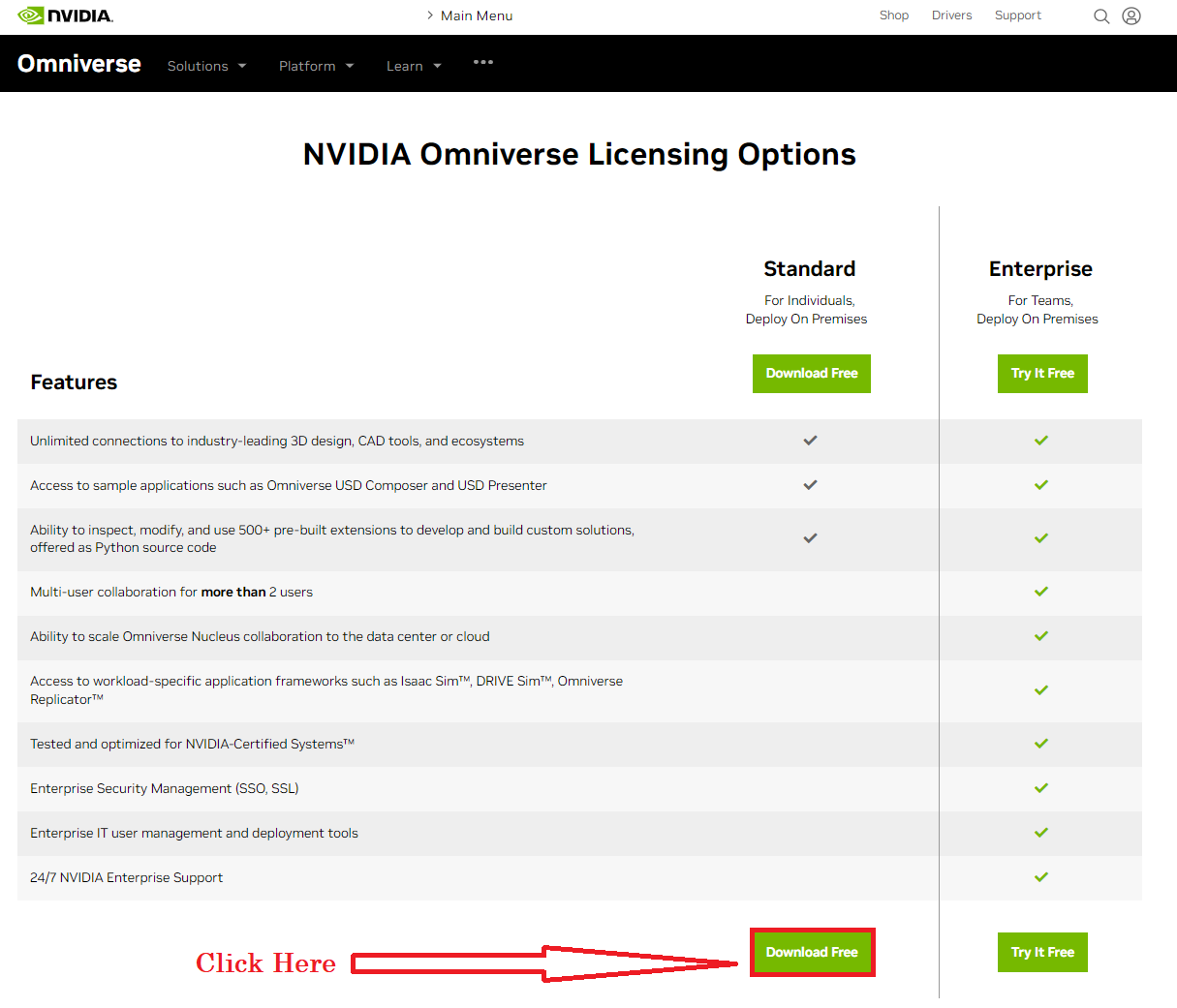Click Standard checkmark for Unlimited connections row
Image resolution: width=1177 pixels, height=1008 pixels.
(810, 441)
